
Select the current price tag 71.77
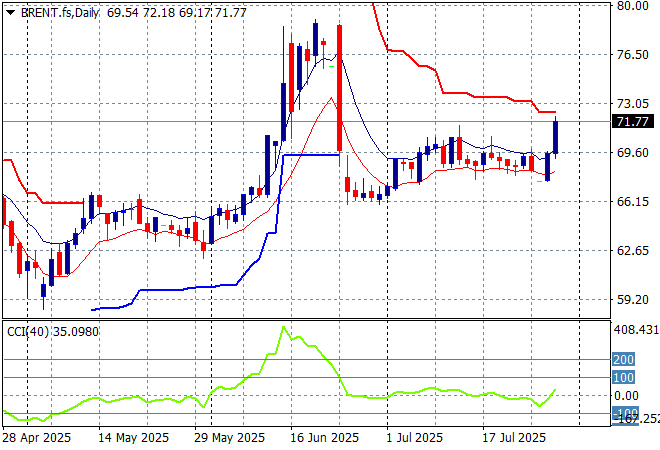coord(633,122)
